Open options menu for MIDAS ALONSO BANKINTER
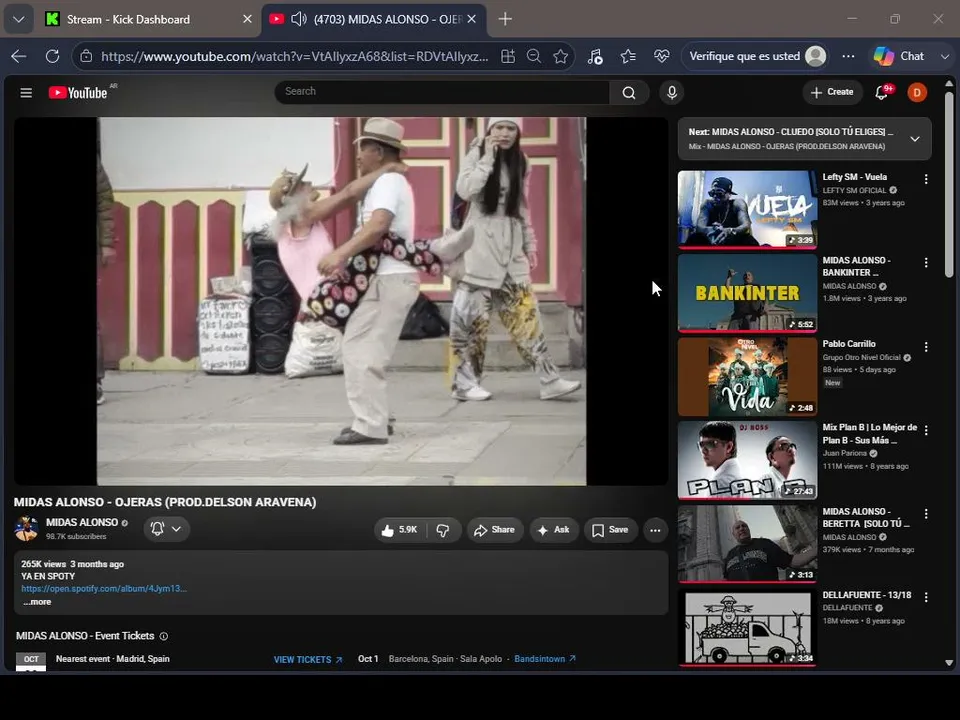The width and height of the screenshot is (960, 720). pyautogui.click(x=926, y=263)
